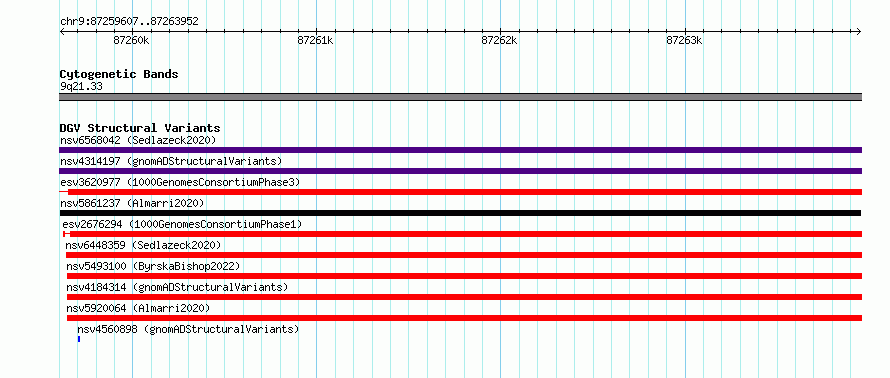The width and height of the screenshot is (890, 378).
Task: Click the 87260k ruler tick label
Action: click(x=132, y=40)
